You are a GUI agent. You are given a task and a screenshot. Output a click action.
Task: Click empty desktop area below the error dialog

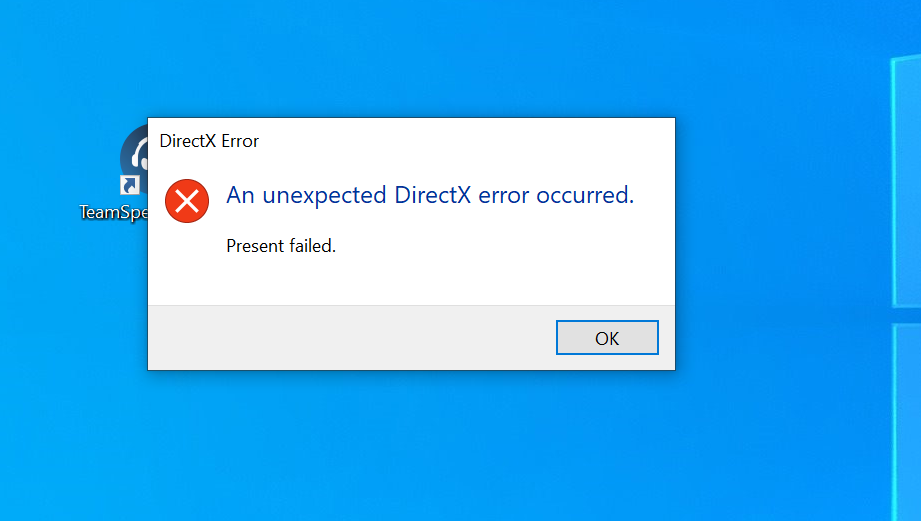pyautogui.click(x=411, y=446)
